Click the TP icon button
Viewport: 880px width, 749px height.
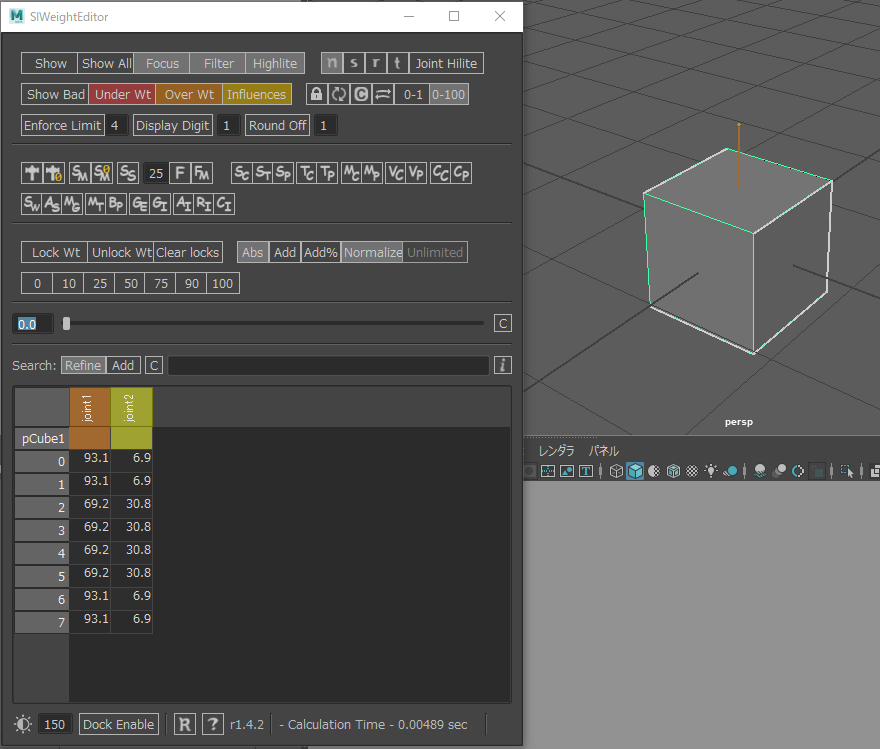[328, 173]
